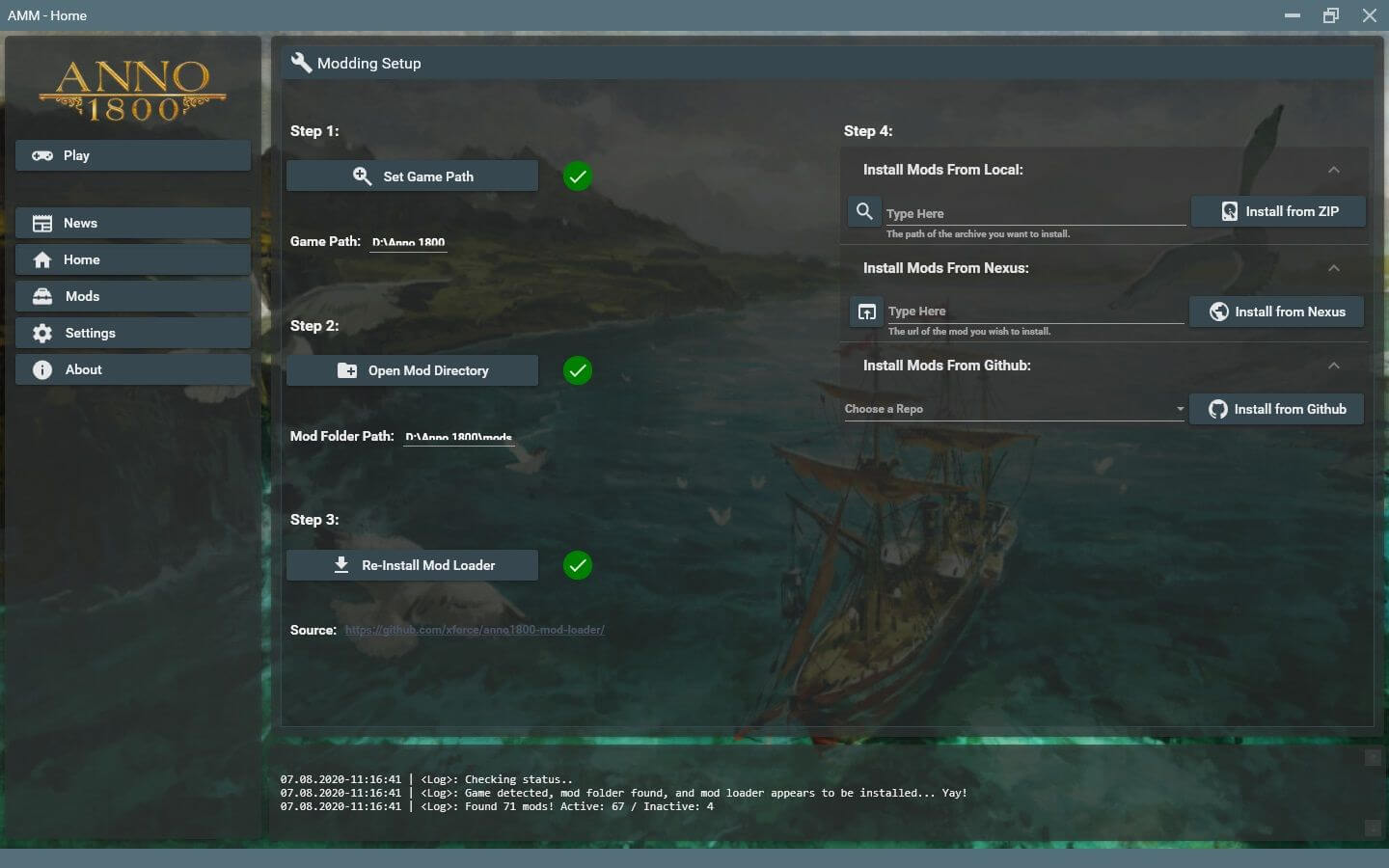
Task: Open the News section in the sidebar
Action: coord(133,223)
